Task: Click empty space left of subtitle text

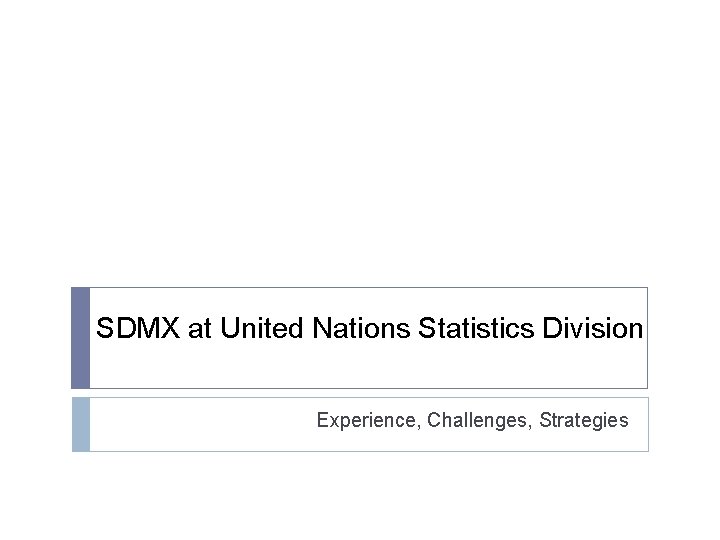Action: point(202,424)
